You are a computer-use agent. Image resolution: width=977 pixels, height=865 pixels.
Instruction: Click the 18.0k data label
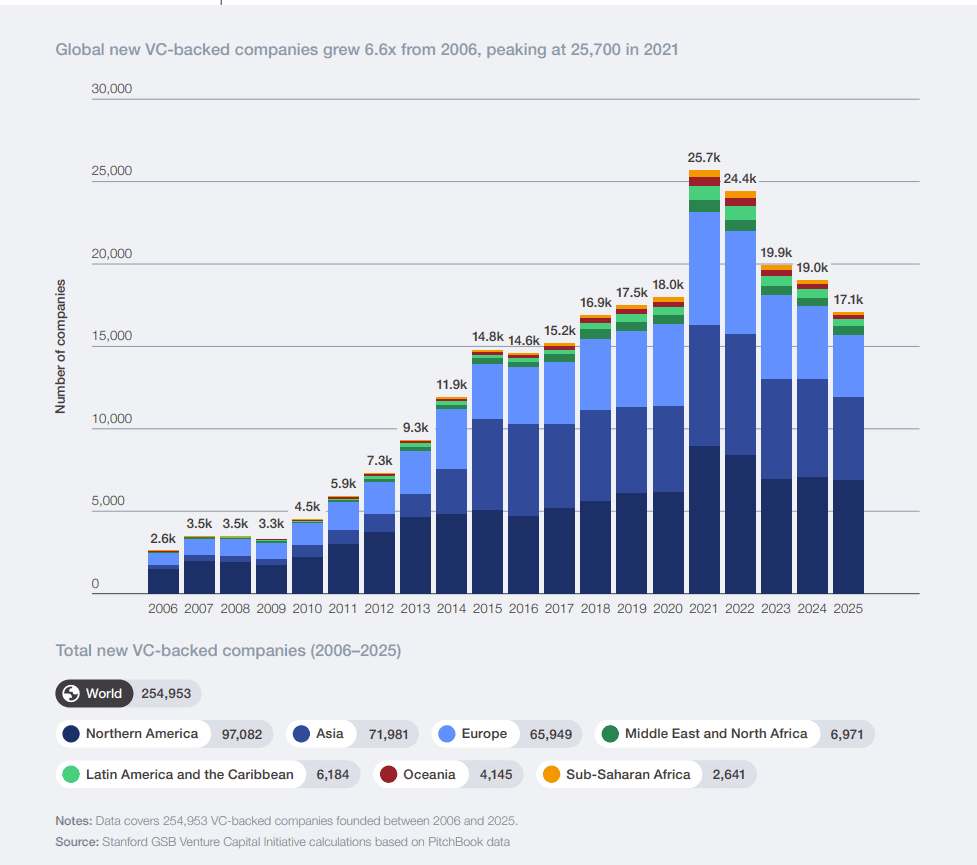(x=668, y=285)
